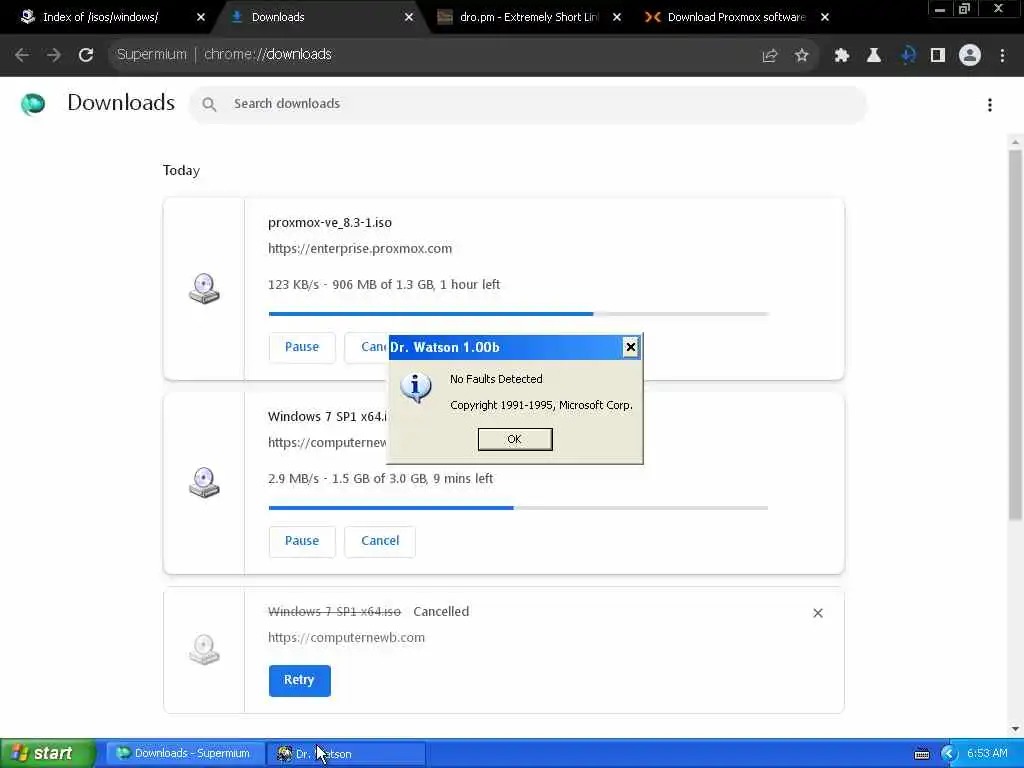The width and height of the screenshot is (1024, 768).
Task: Click the scrollbar down arrow
Action: click(1015, 729)
